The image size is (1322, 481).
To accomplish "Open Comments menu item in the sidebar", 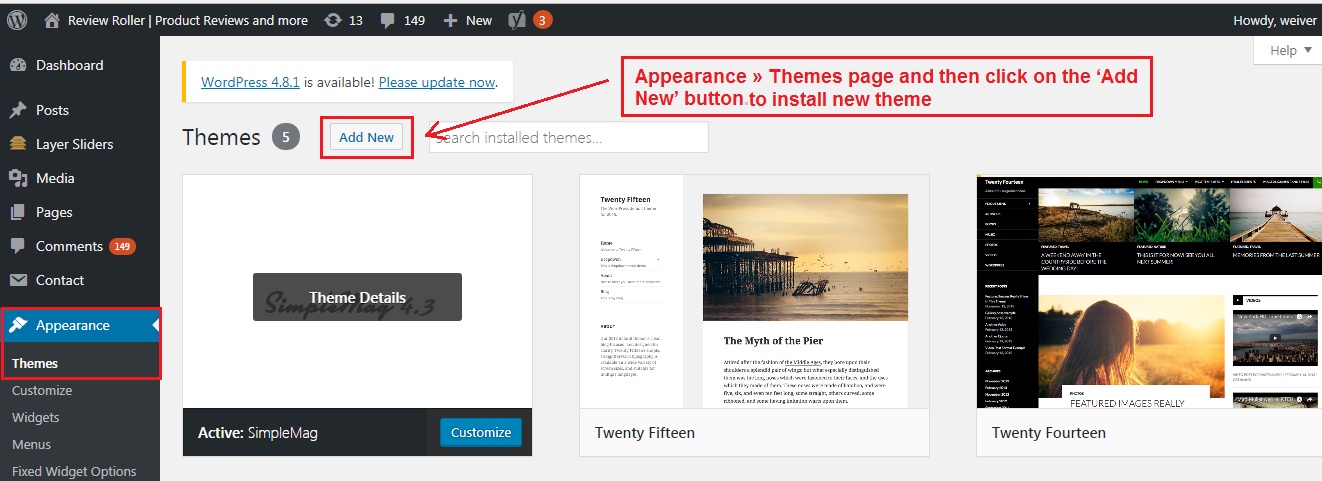I will [69, 246].
